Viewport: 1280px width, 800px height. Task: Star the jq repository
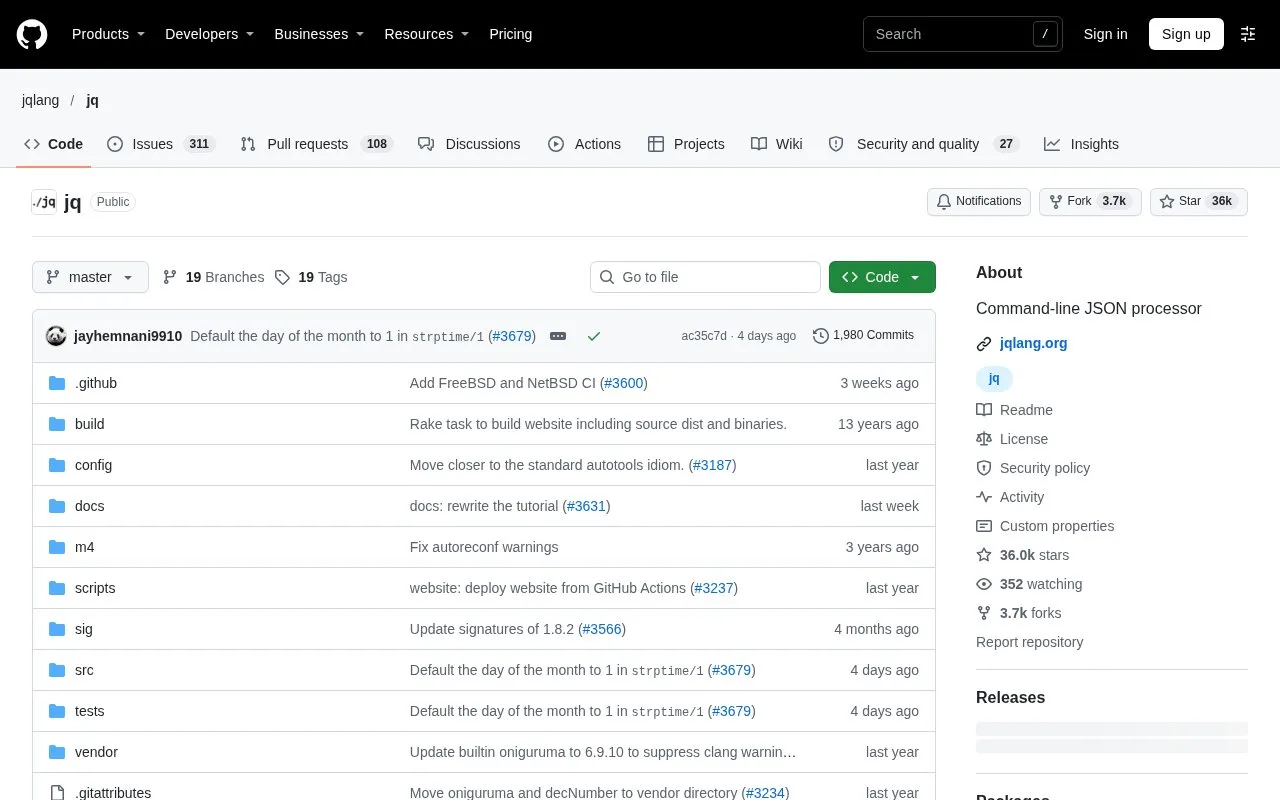click(x=1198, y=201)
